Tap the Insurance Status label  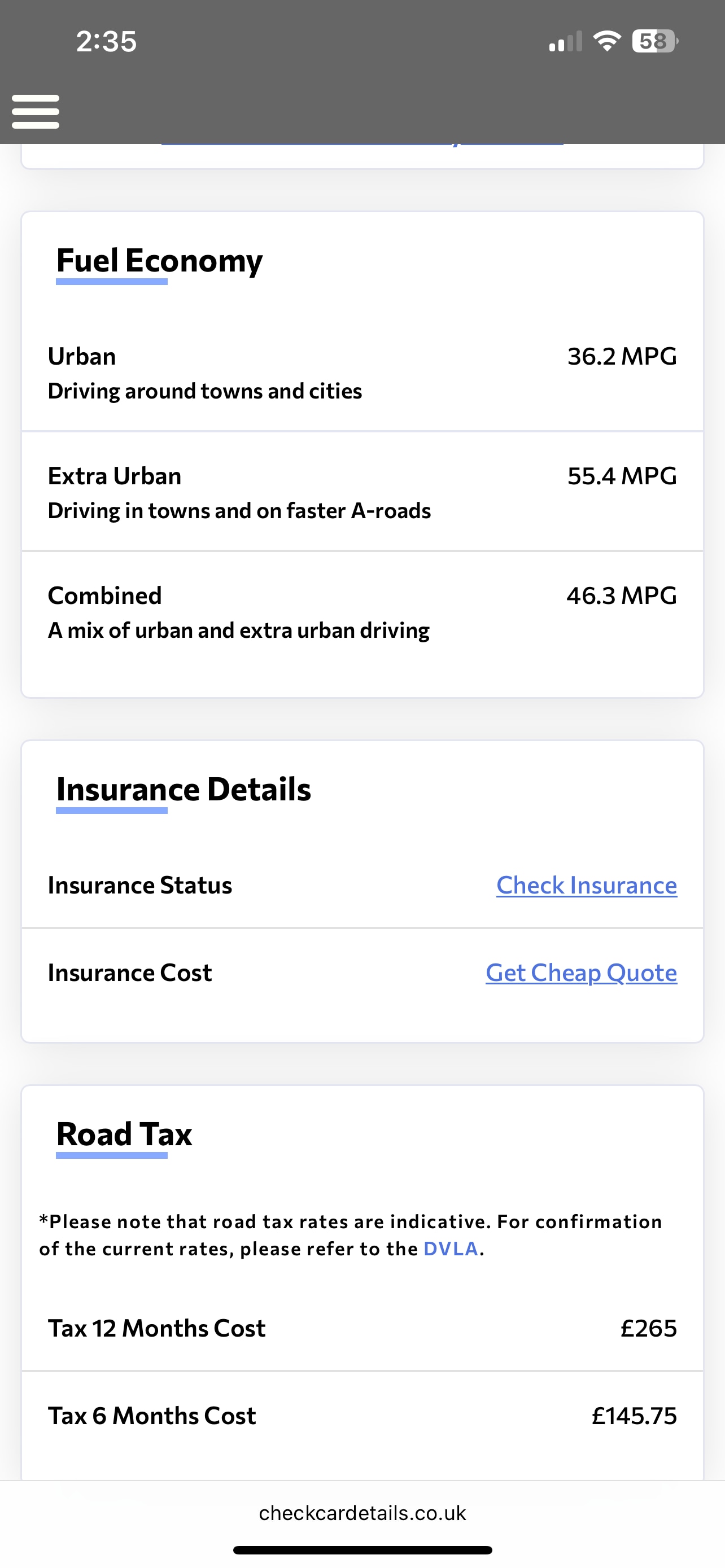point(140,885)
